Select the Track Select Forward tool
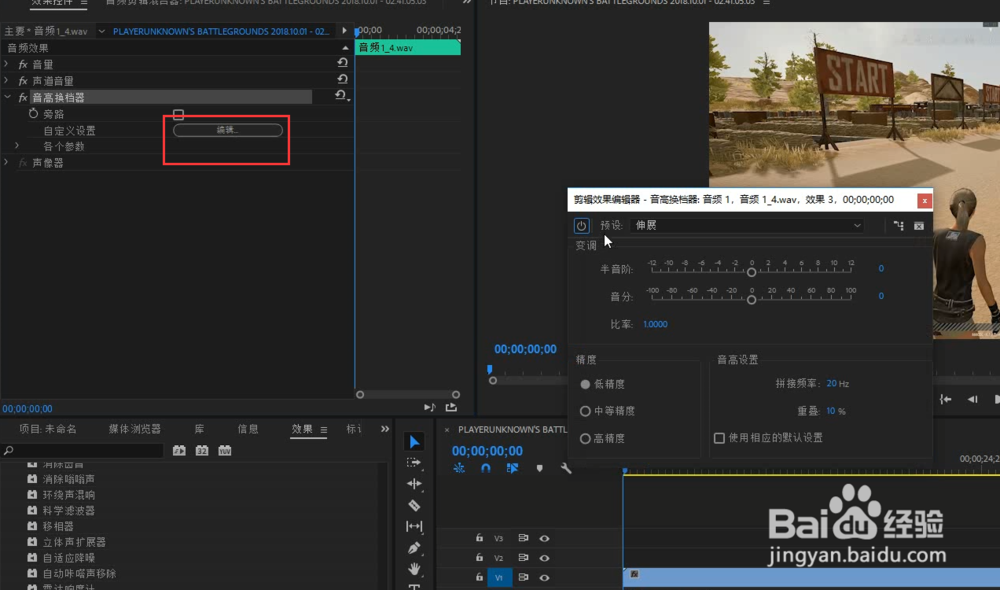The height and width of the screenshot is (590, 1000). [x=414, y=462]
